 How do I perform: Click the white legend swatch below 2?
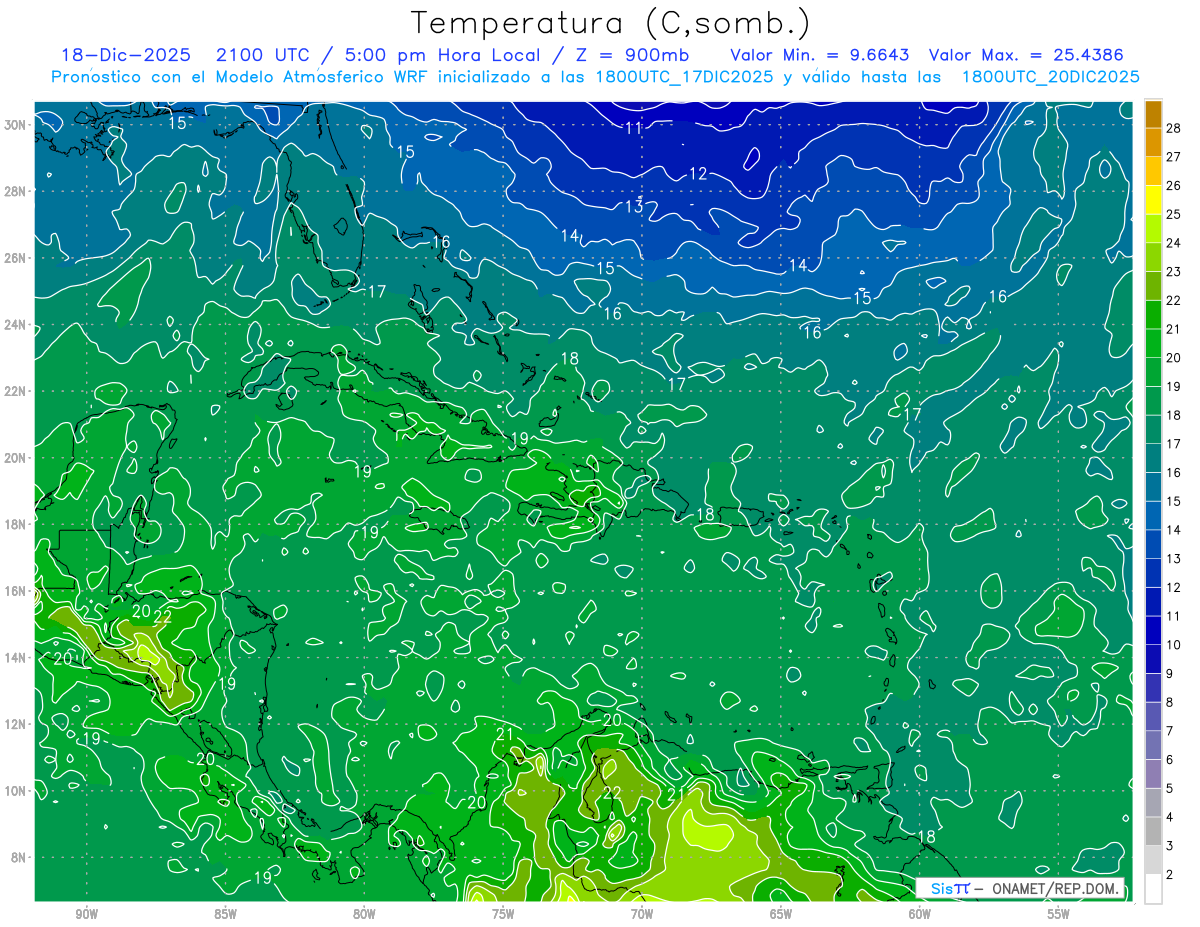pos(1154,888)
